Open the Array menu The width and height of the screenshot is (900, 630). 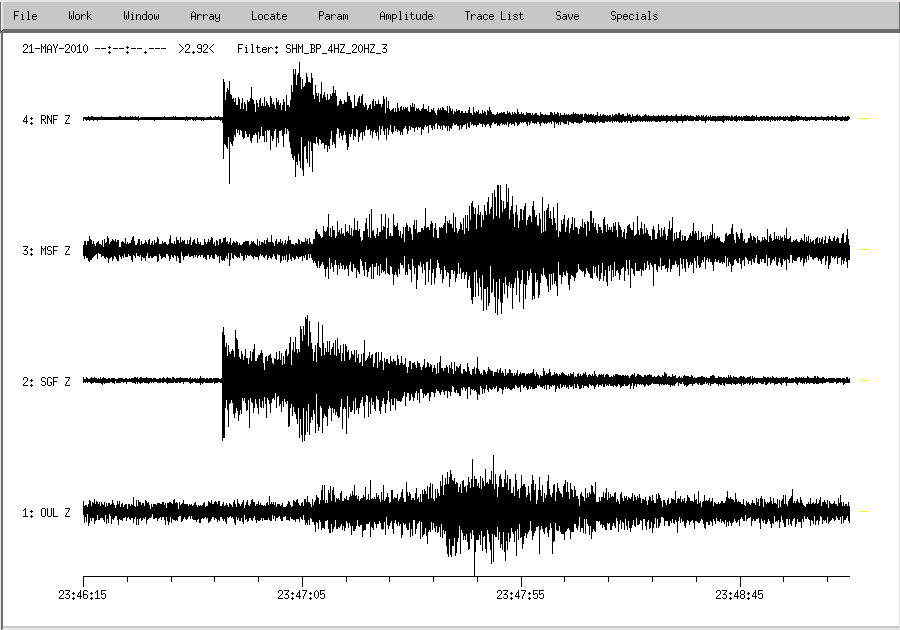click(x=205, y=16)
